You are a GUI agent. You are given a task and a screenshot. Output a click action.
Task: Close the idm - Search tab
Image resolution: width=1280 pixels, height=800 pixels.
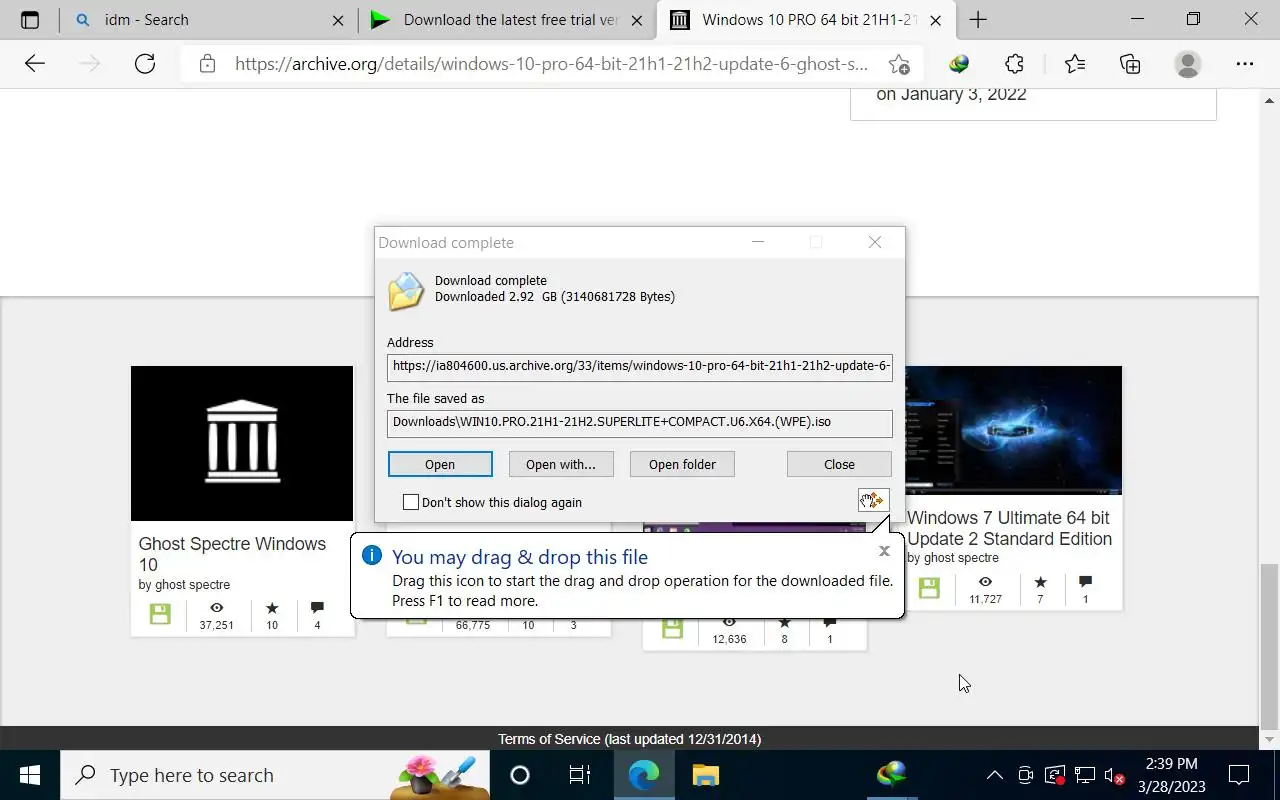point(338,20)
